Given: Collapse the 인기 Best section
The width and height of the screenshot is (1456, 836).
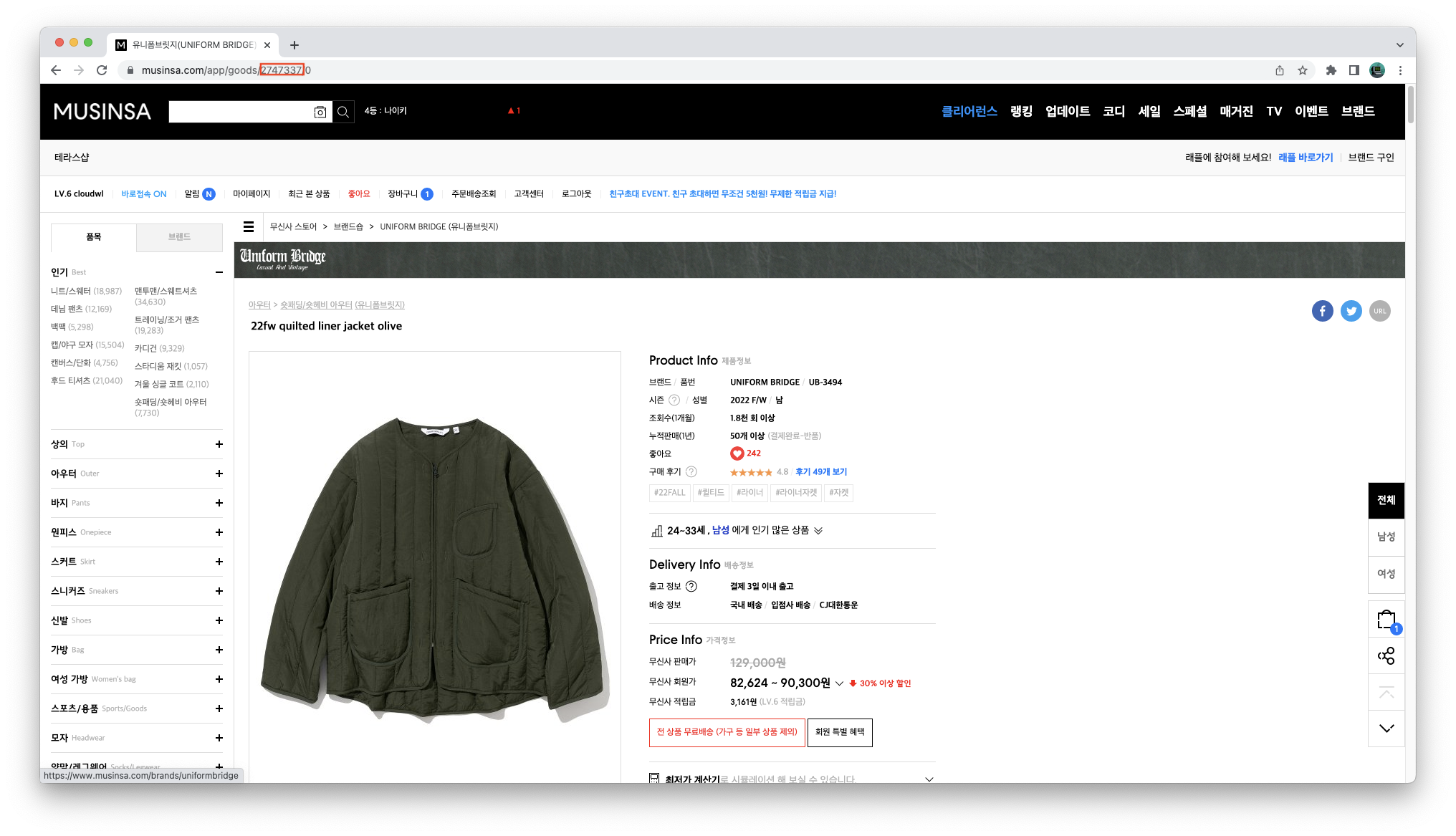Looking at the screenshot, I should point(219,272).
